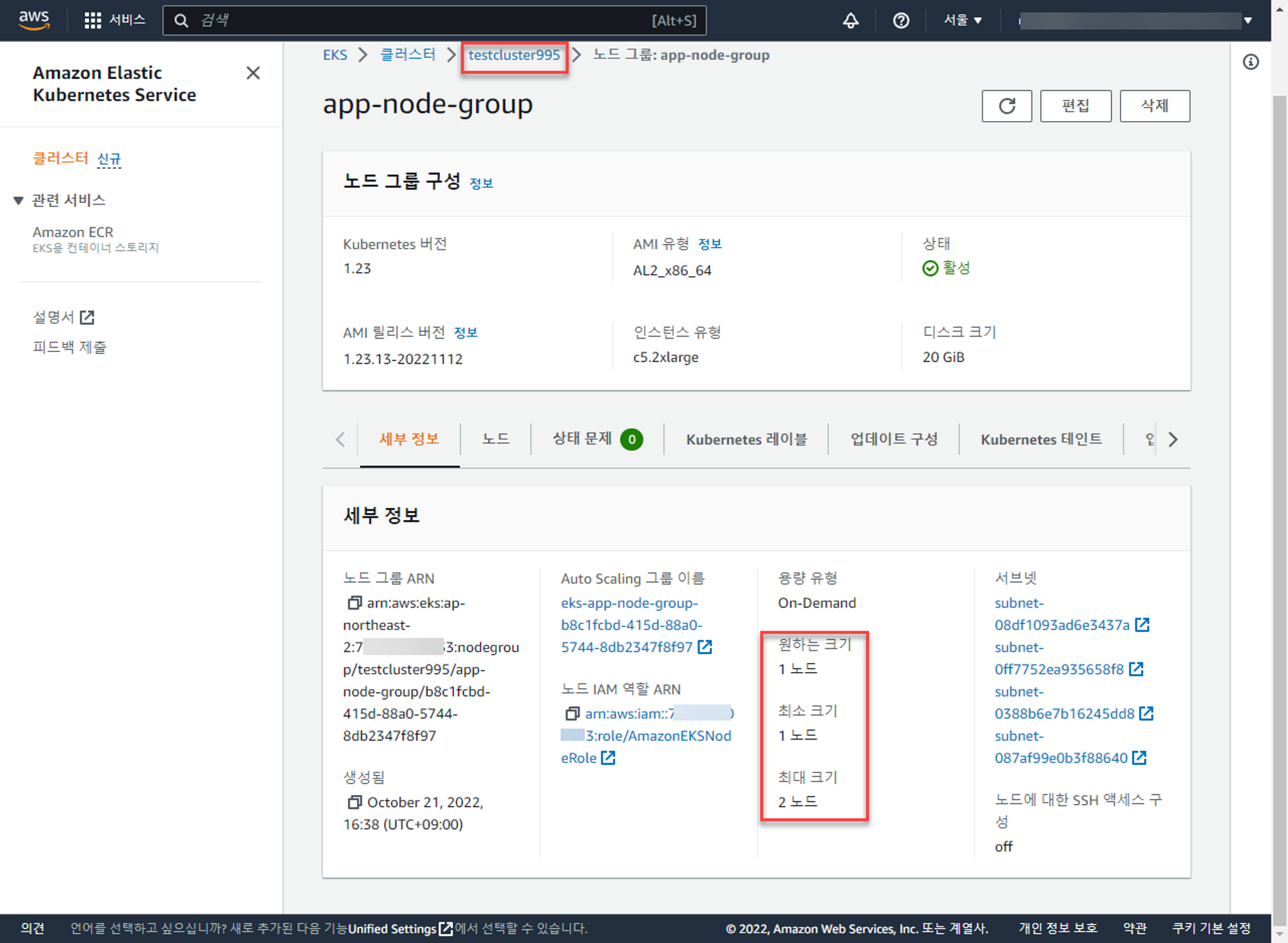Go to 클러스터 breadcrumb link
This screenshot has width=1288, height=943.
(x=408, y=55)
